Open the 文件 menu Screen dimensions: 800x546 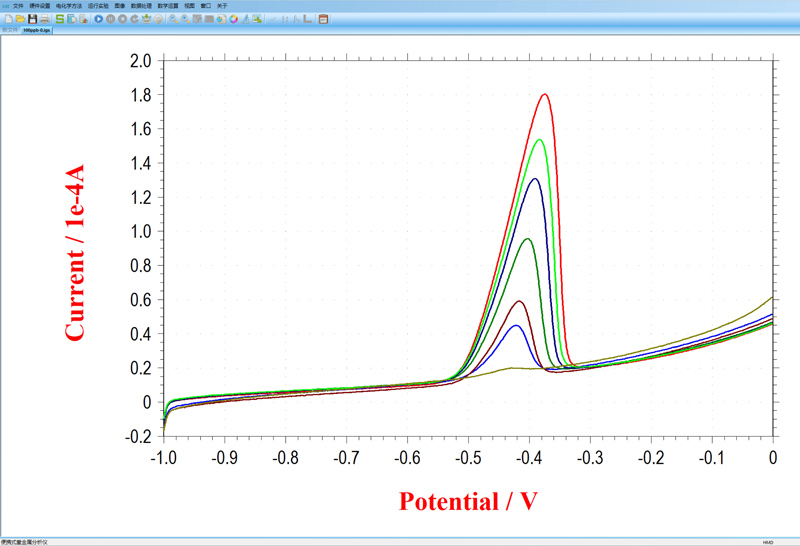point(18,6)
